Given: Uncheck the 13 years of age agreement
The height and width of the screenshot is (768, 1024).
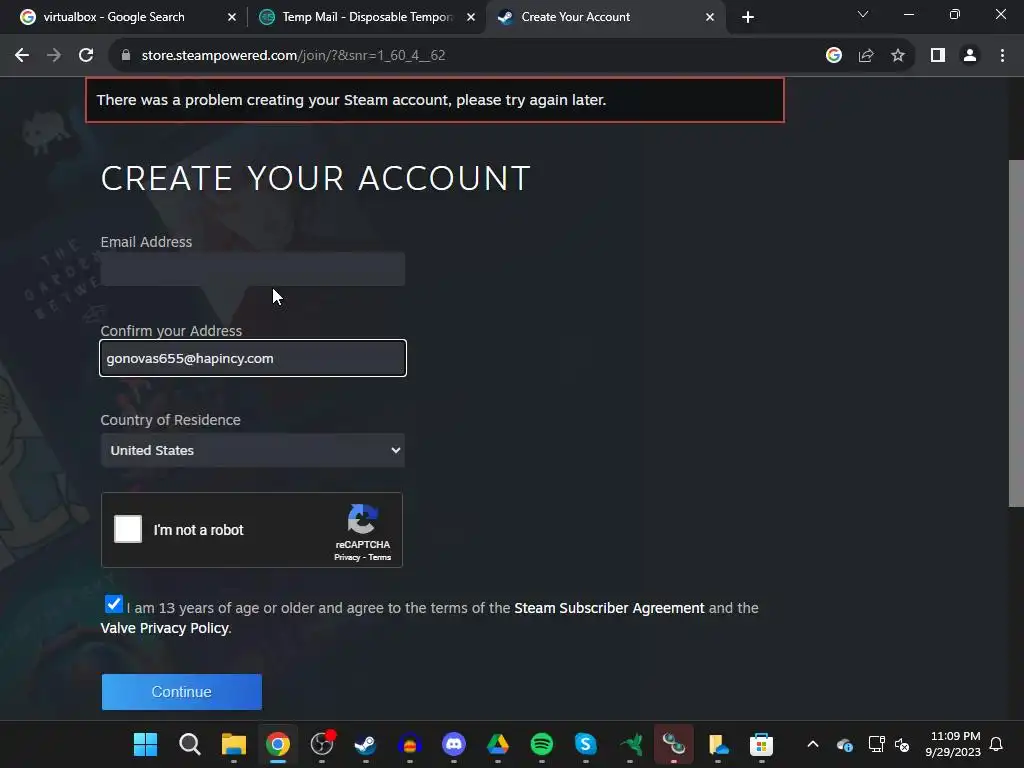Looking at the screenshot, I should [x=114, y=604].
